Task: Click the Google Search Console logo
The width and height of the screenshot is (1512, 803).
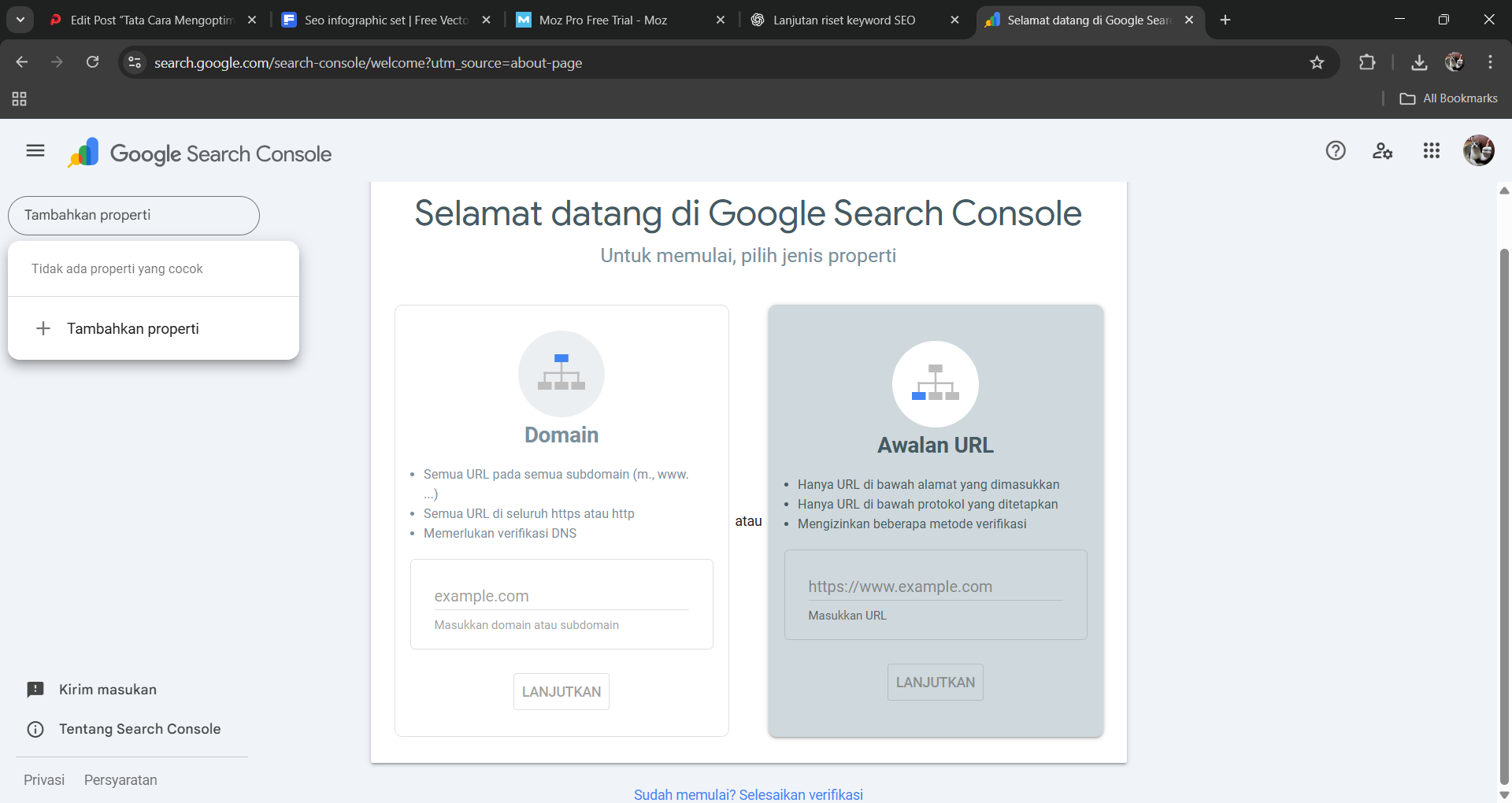Action: pyautogui.click(x=200, y=154)
